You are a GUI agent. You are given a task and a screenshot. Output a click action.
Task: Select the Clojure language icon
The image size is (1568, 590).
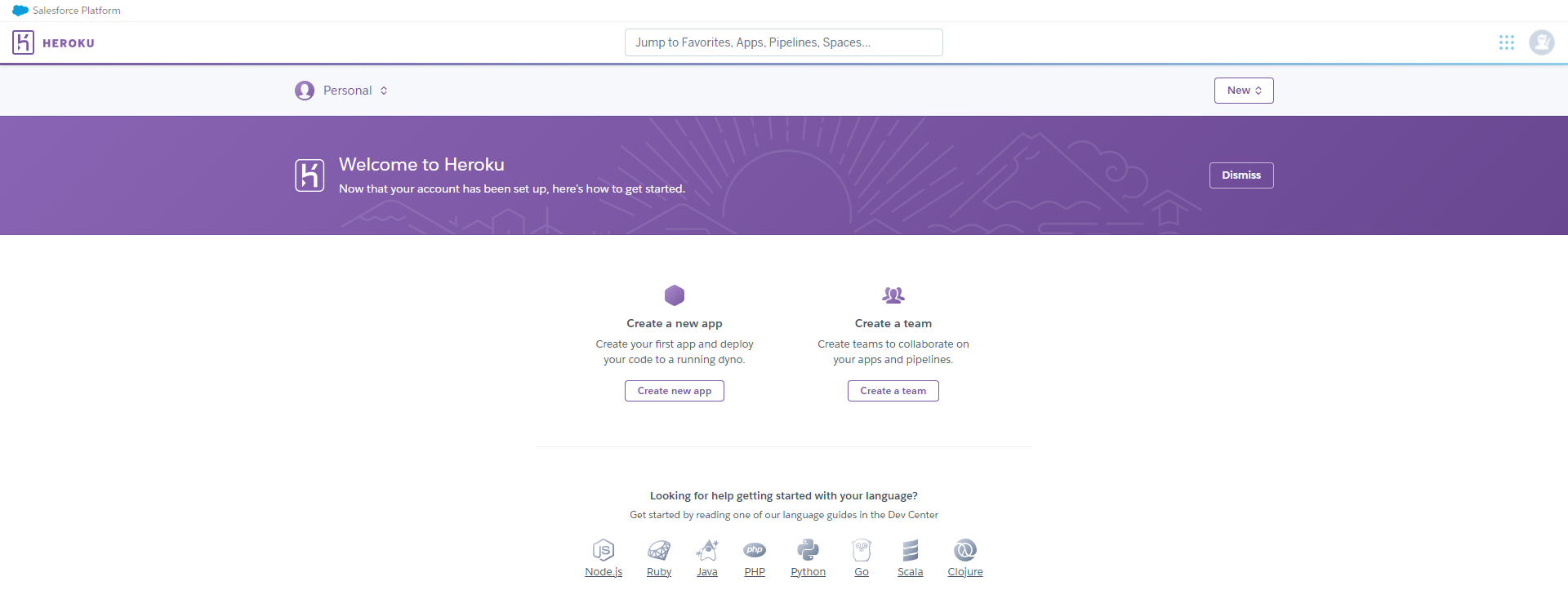tap(964, 550)
